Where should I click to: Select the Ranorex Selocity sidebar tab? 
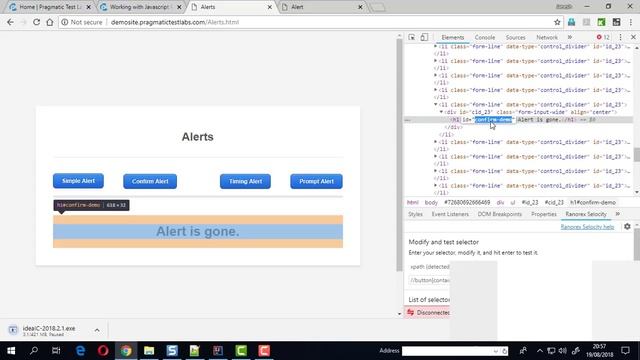pos(586,214)
